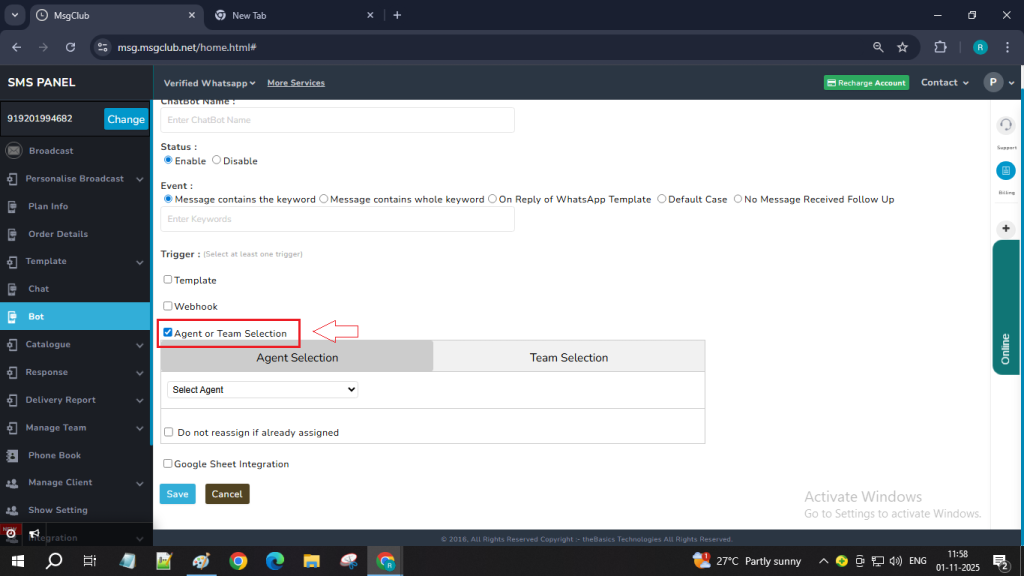Image resolution: width=1024 pixels, height=576 pixels.
Task: Click the browser Extensions puzzle icon
Action: click(x=939, y=47)
